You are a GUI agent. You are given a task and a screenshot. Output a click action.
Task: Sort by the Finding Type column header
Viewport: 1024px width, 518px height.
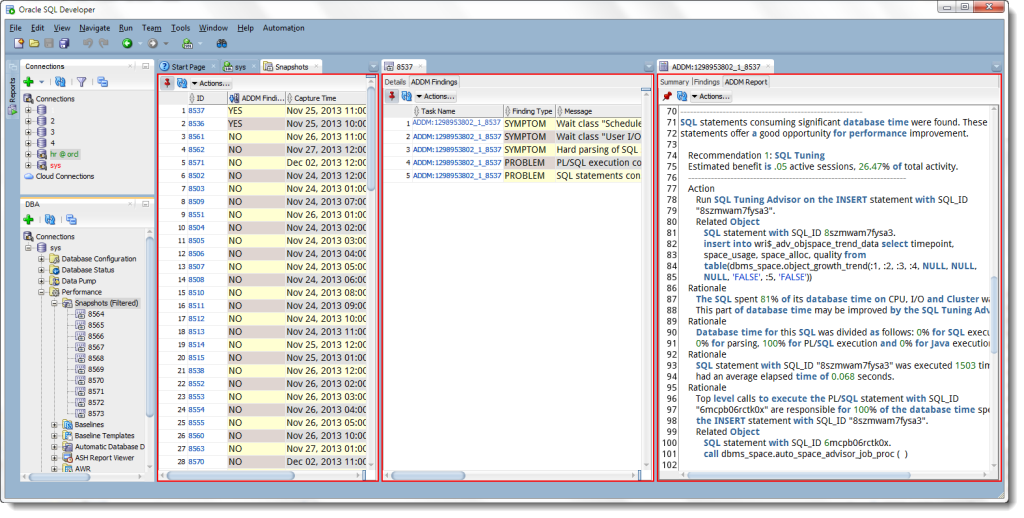tap(532, 111)
